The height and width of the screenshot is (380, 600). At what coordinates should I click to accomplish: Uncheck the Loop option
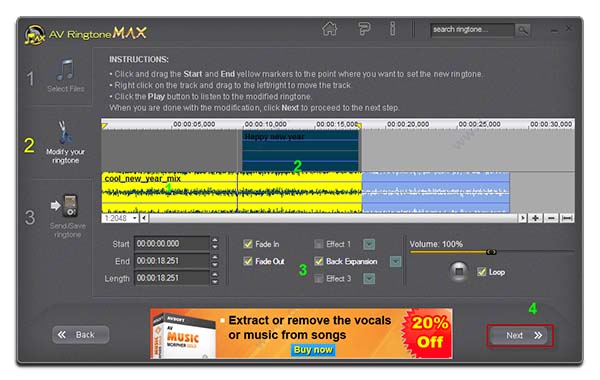[x=482, y=272]
